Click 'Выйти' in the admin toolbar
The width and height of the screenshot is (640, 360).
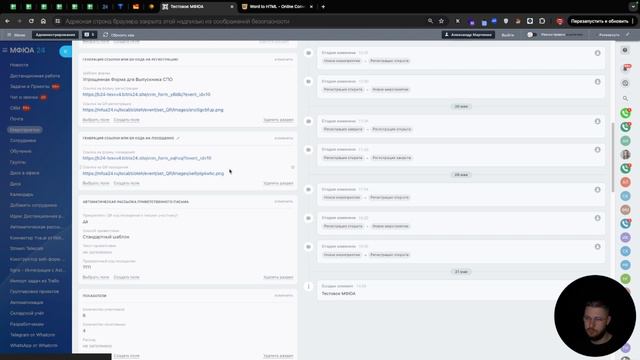508,35
